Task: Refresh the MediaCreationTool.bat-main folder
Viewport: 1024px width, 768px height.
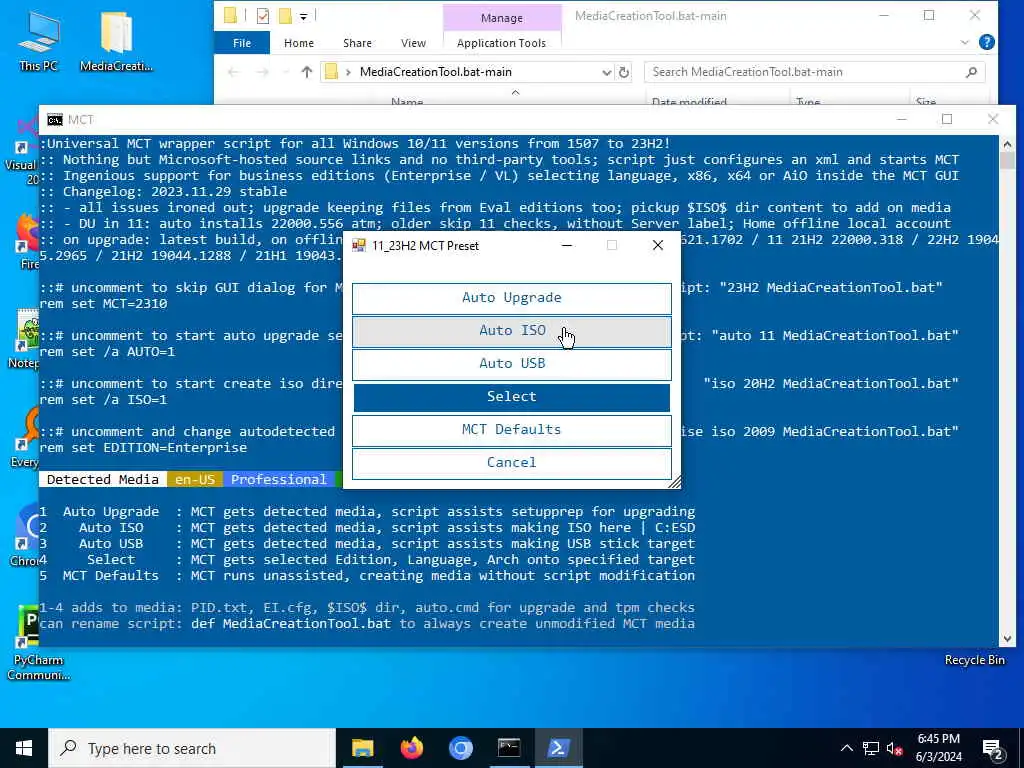Action: tap(624, 72)
